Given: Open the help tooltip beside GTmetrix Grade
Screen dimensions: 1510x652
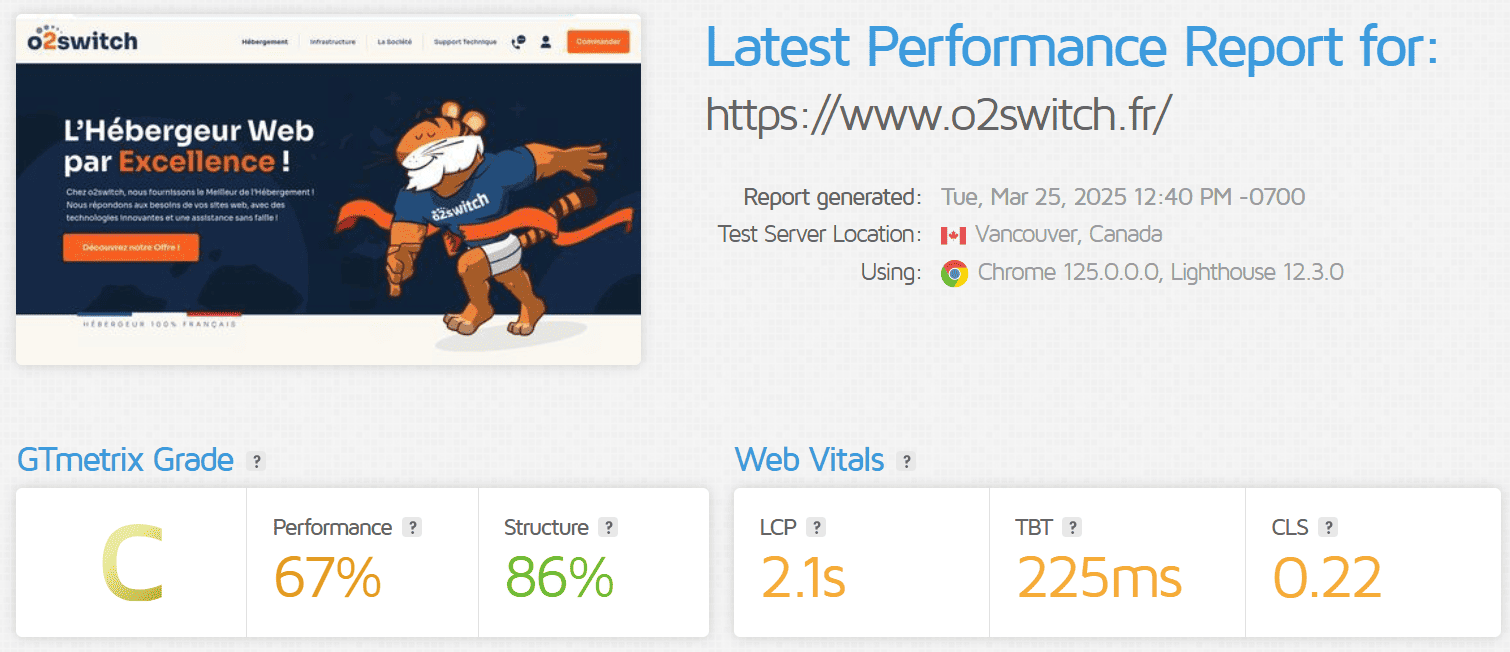Looking at the screenshot, I should [257, 461].
